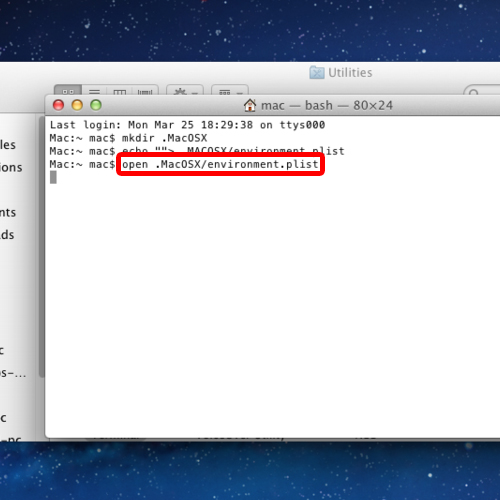The height and width of the screenshot is (500, 500).
Task: Click the 'Last login: Mon Mar 25' line
Action: pos(187,125)
